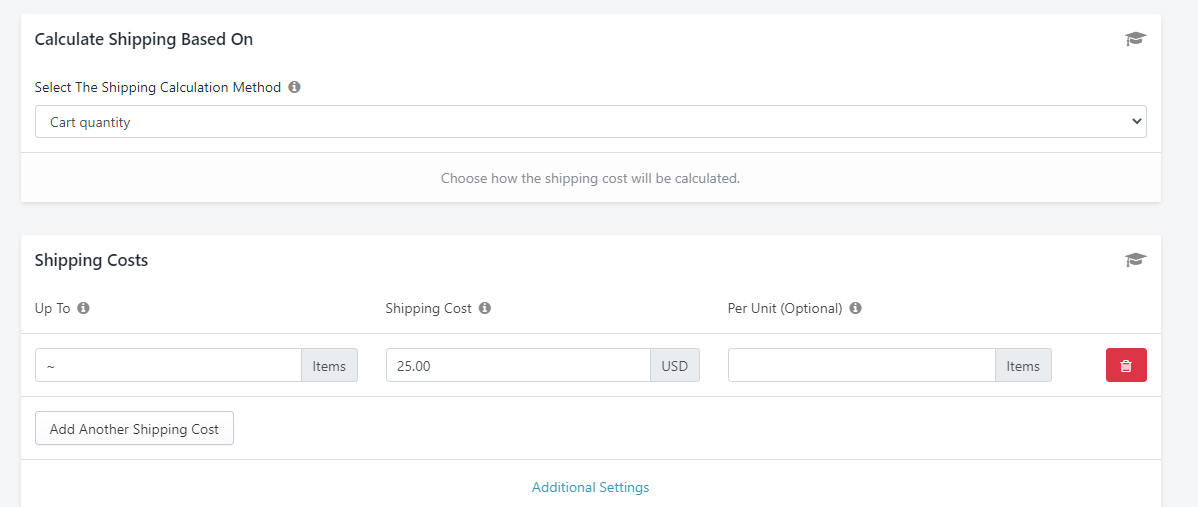
Task: Click the USD currency addon label
Action: (675, 366)
